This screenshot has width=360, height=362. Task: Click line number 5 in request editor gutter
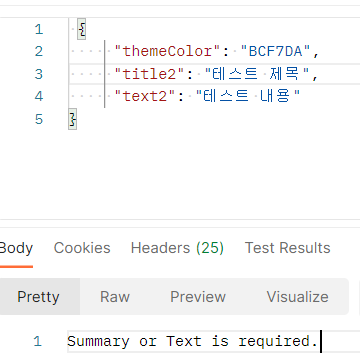click(39, 119)
